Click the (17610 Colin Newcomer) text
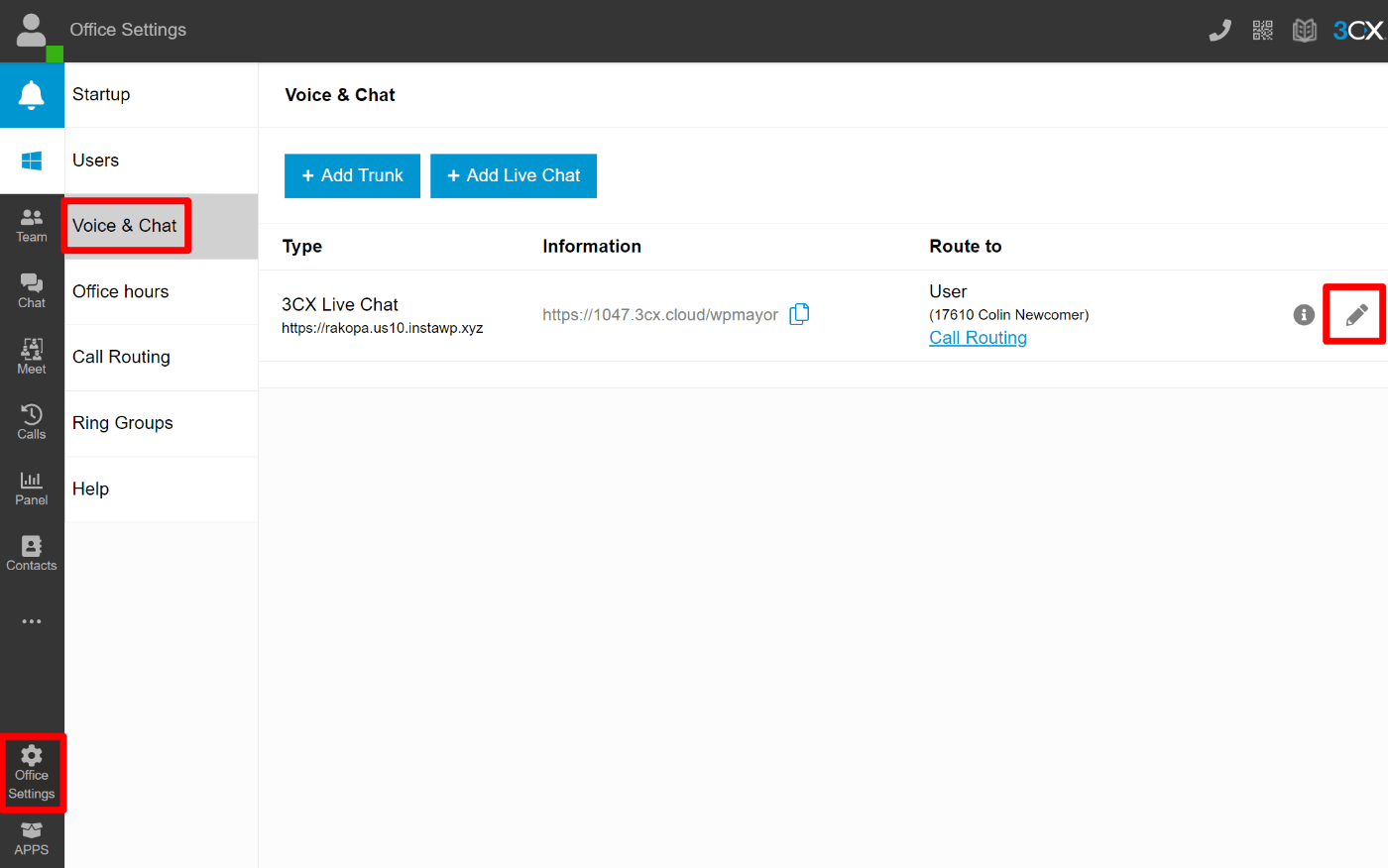1388x868 pixels. click(1009, 315)
